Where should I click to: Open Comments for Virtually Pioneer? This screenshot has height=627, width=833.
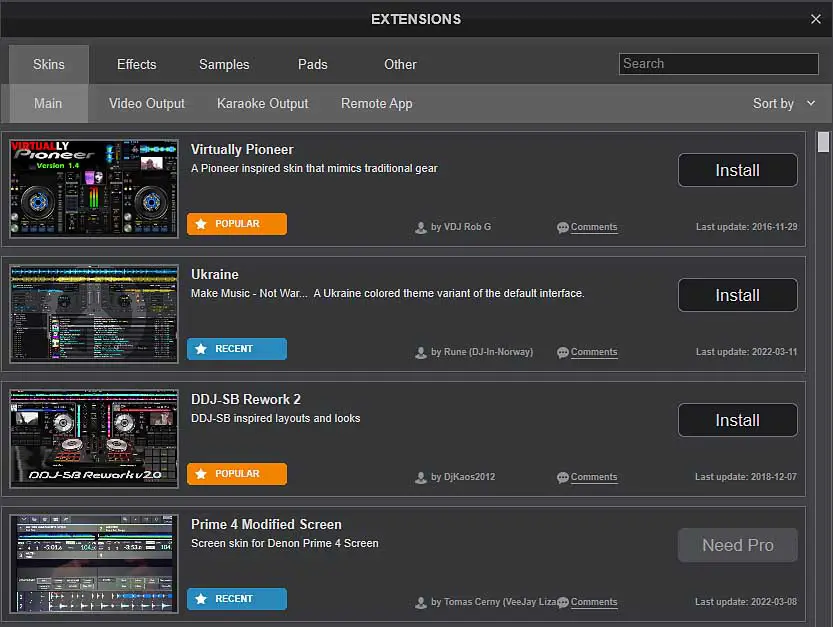click(594, 227)
